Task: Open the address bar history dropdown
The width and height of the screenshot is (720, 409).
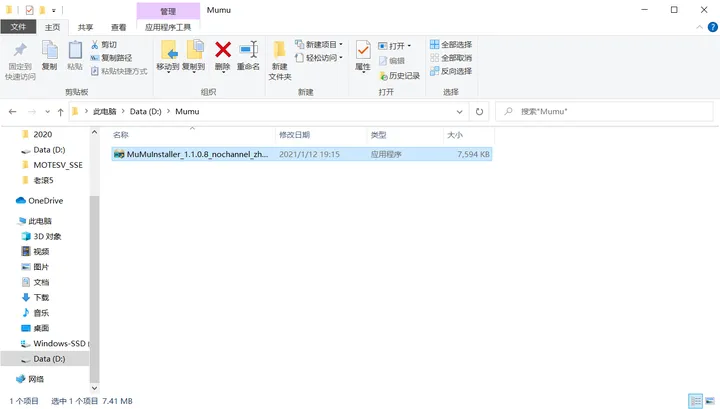Action: click(461, 111)
